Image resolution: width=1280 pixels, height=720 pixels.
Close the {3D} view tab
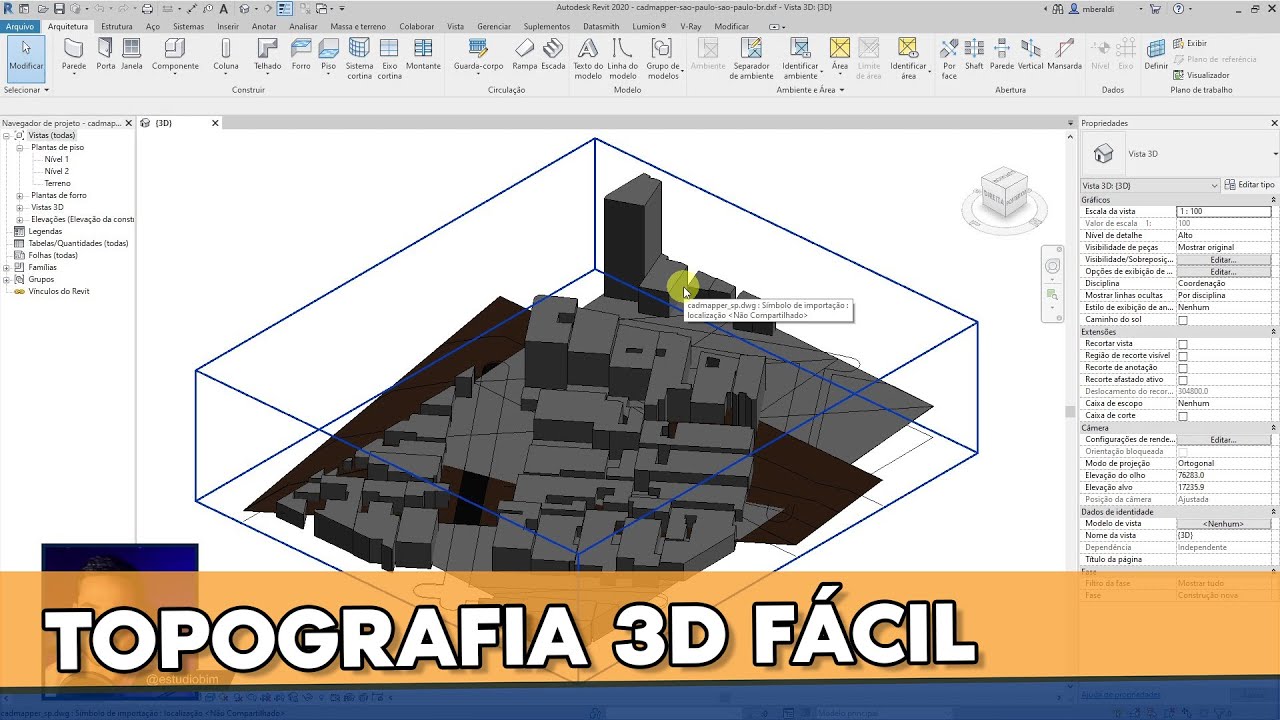(x=215, y=123)
